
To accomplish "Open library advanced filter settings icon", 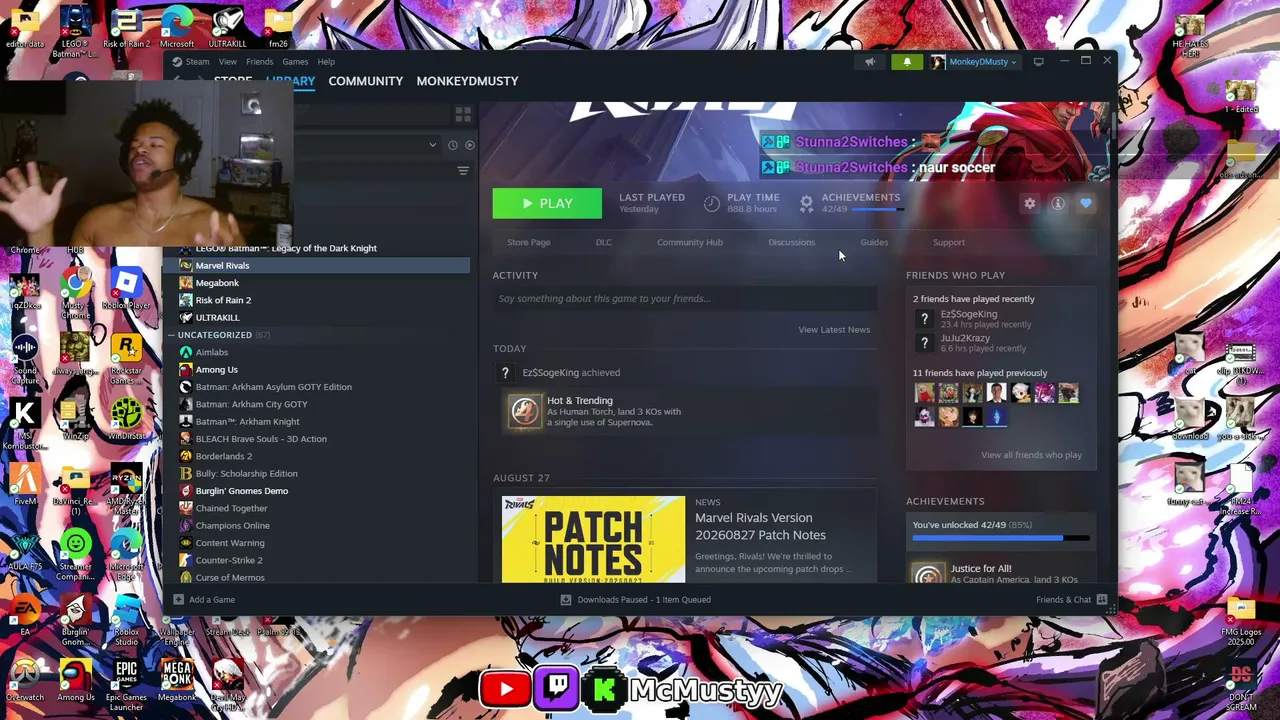I will tap(463, 171).
